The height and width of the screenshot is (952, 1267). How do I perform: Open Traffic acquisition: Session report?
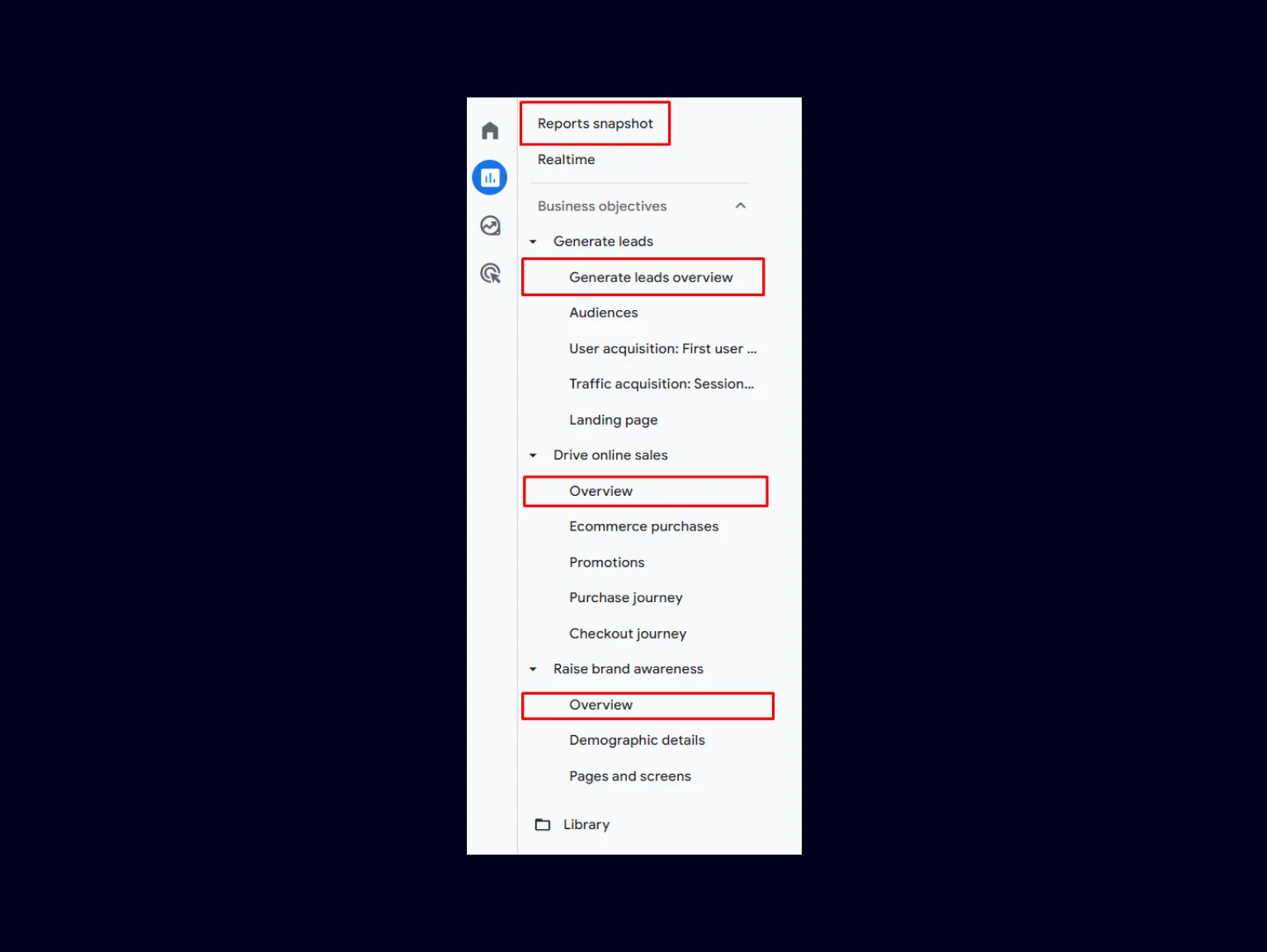(x=662, y=384)
